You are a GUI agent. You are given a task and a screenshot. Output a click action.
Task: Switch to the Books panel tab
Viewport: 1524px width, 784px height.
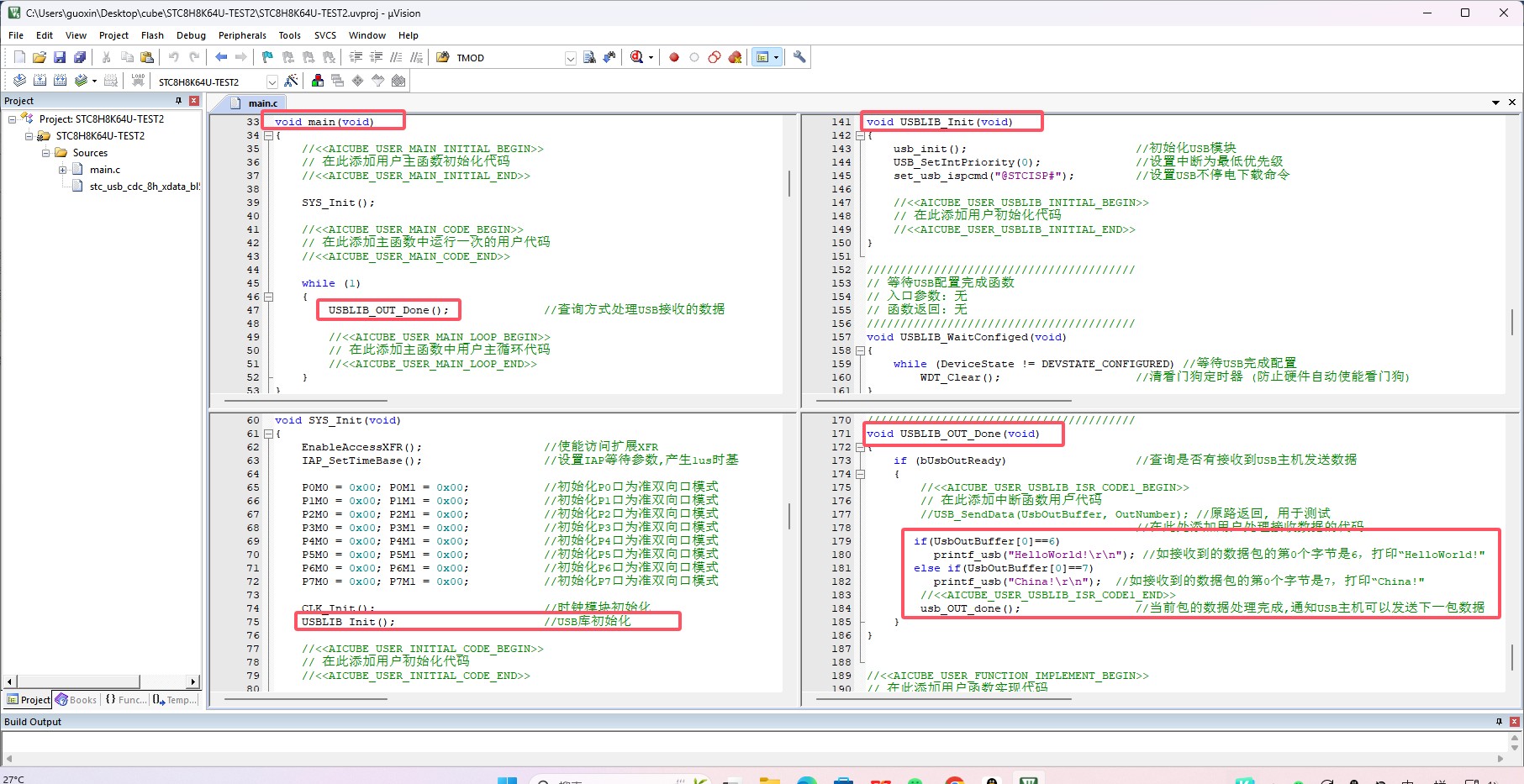(x=76, y=700)
